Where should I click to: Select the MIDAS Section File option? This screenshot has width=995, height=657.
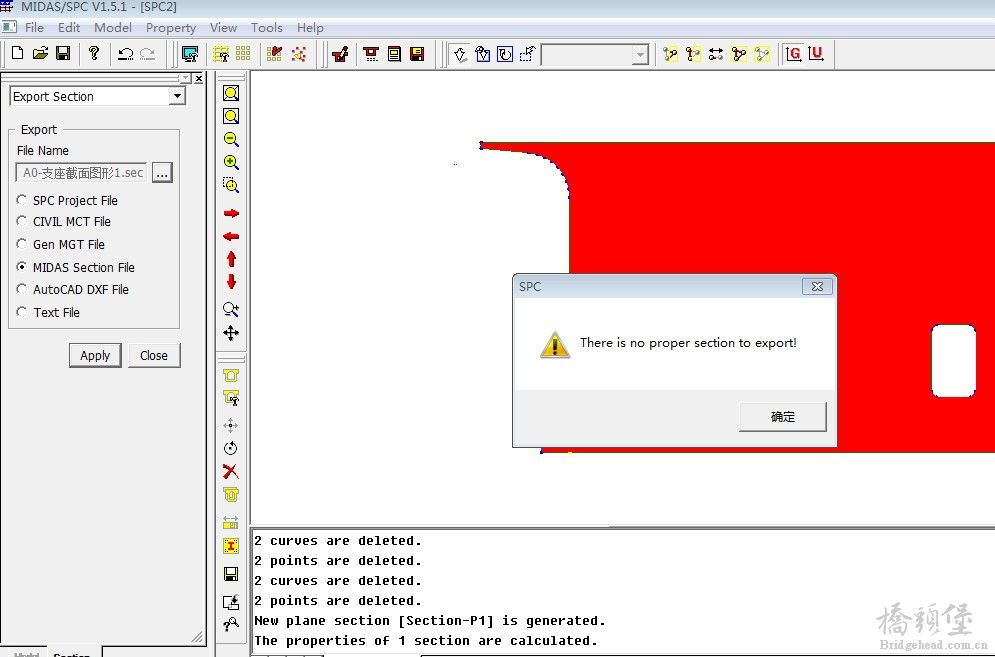pos(76,267)
